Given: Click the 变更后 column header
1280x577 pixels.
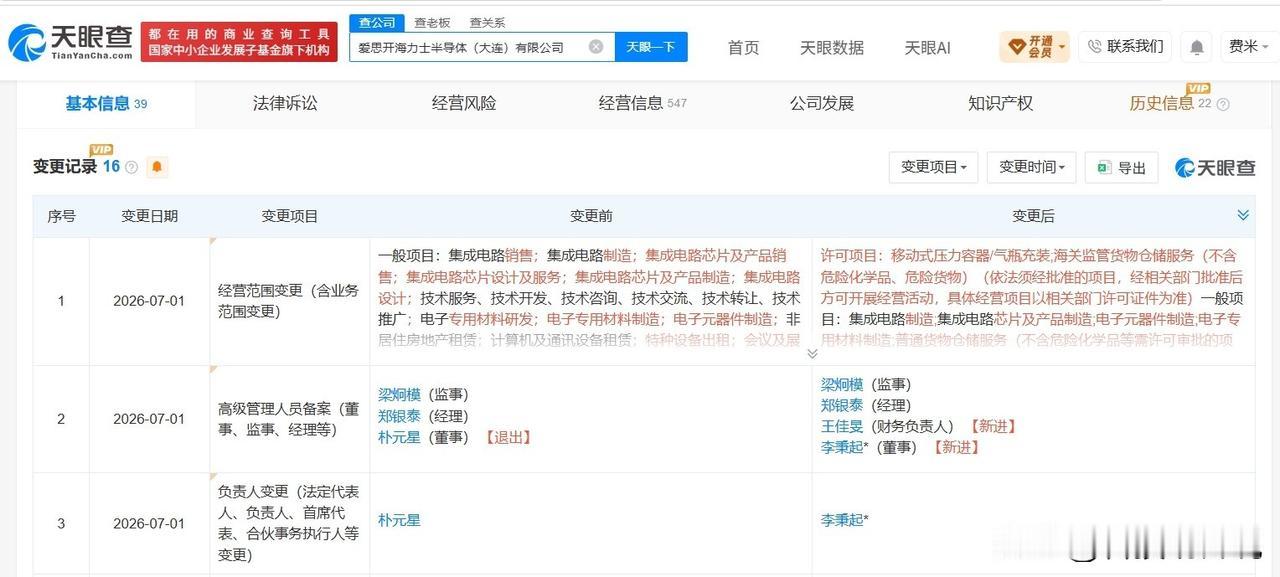Looking at the screenshot, I should [1033, 216].
